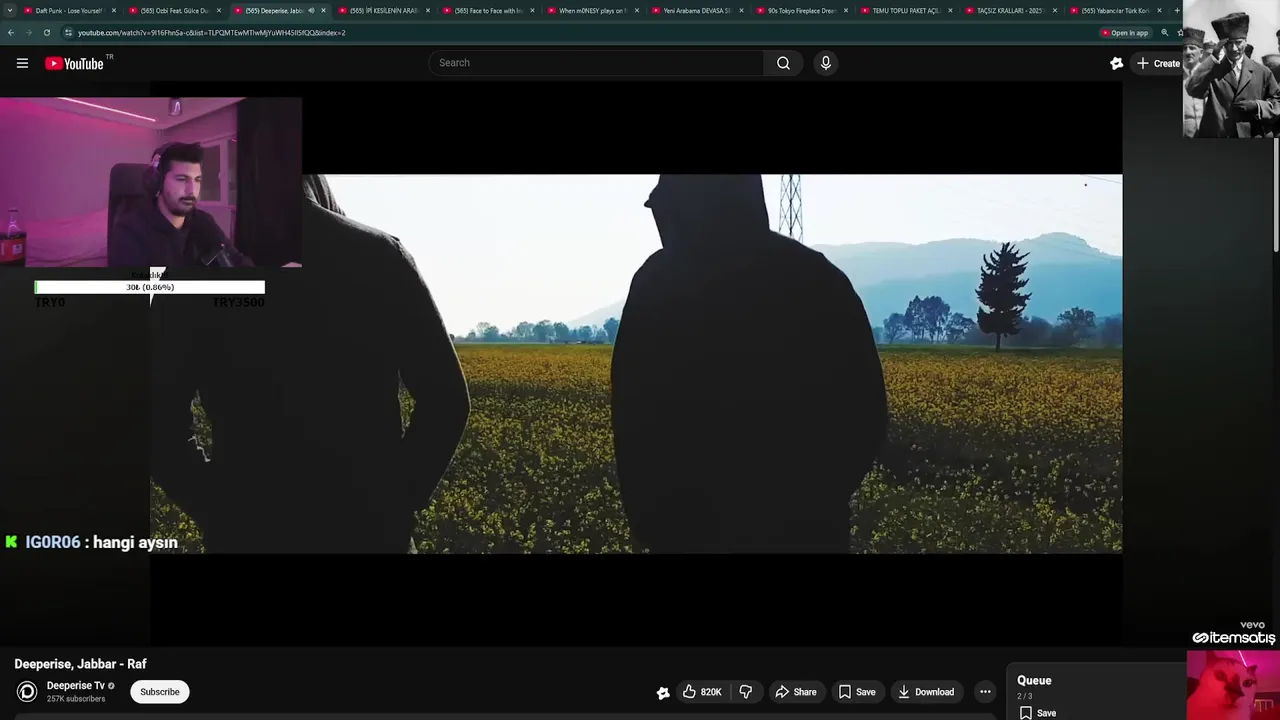Start voice search with the microphone icon

pos(826,63)
